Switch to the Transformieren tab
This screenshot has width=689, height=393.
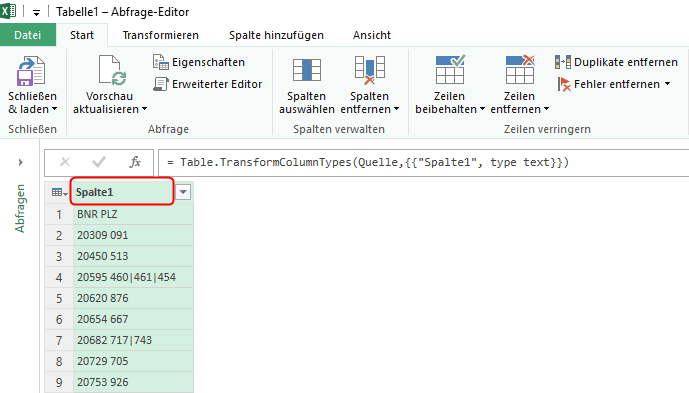[160, 35]
